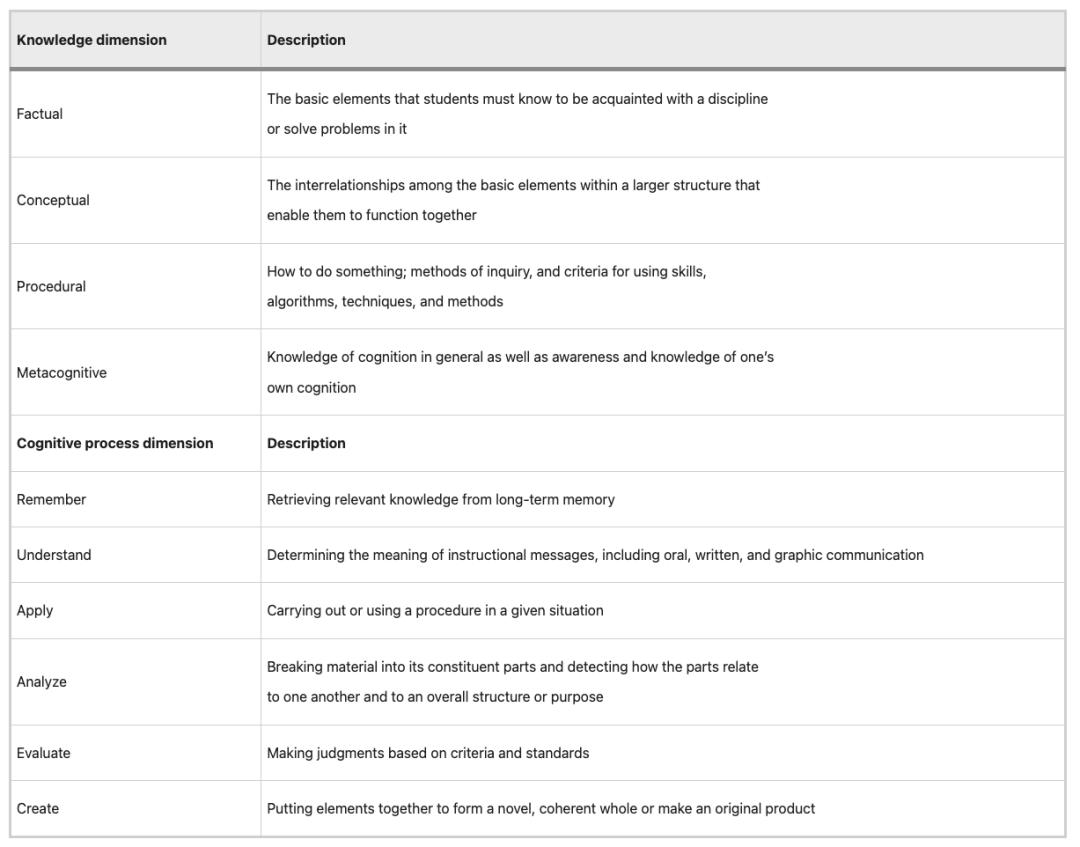The image size is (1080, 847).
Task: Click the 'How to do something' description
Action: (x=486, y=285)
